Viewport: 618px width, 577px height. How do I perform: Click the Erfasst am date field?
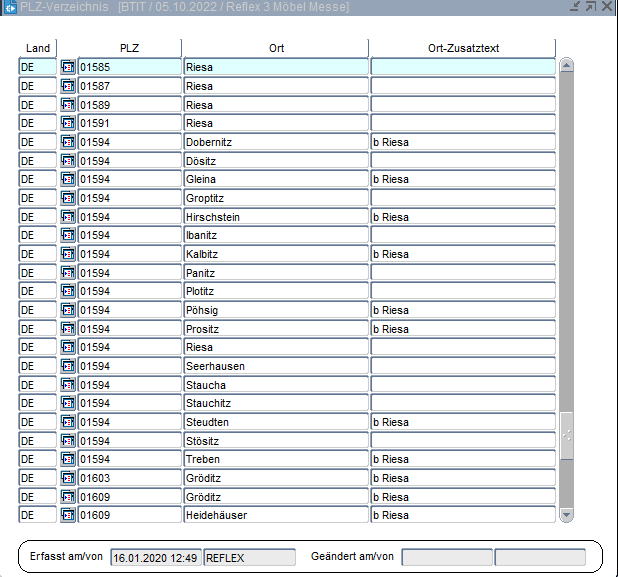click(155, 557)
